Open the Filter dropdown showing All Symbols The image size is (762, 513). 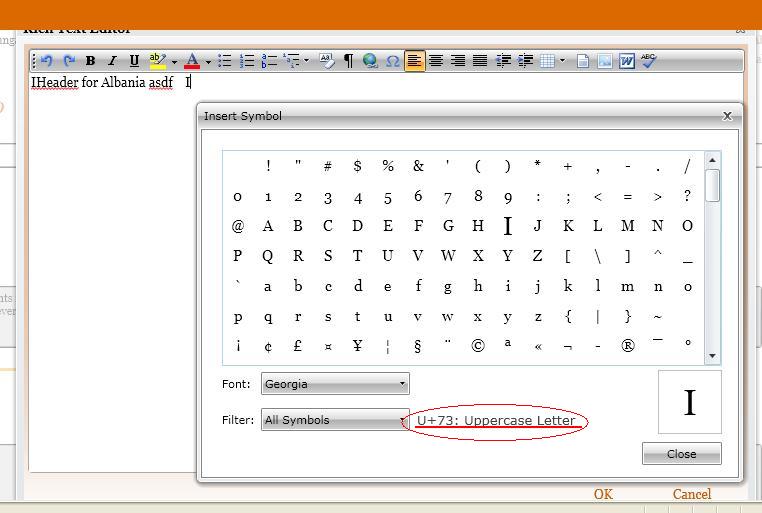click(x=335, y=420)
